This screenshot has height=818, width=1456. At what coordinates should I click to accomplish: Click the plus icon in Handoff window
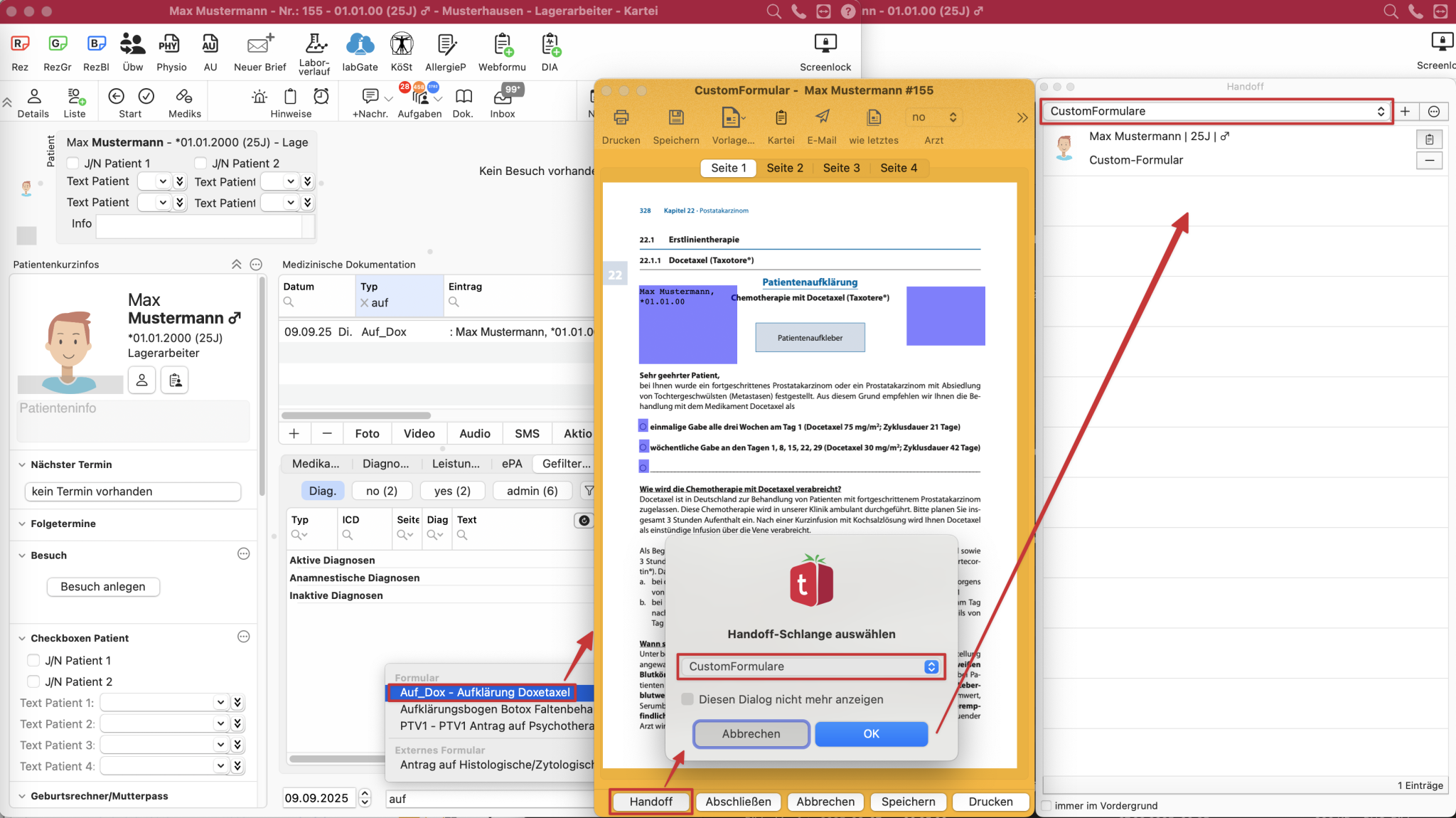[1405, 111]
